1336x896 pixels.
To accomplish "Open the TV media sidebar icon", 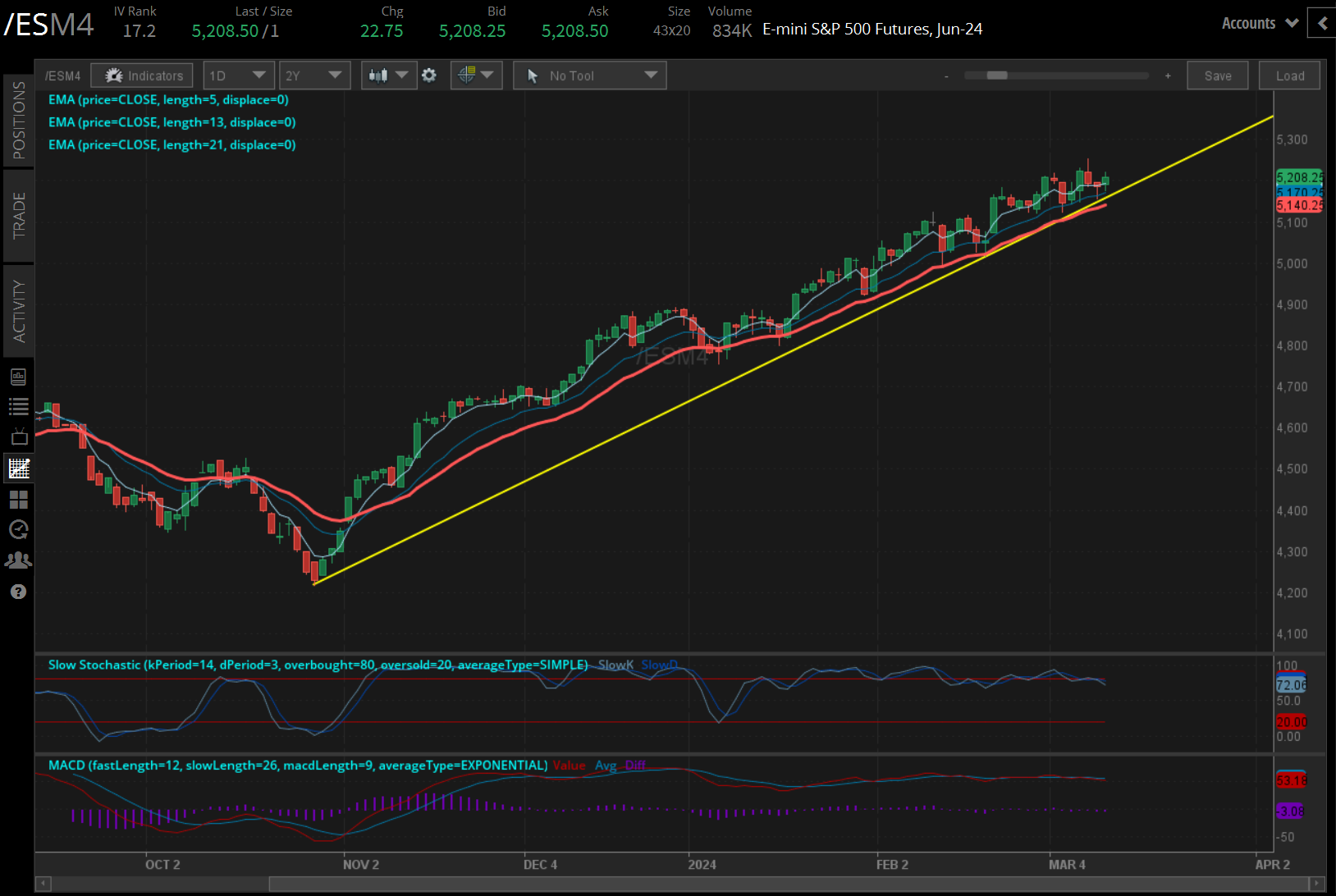I will click(x=18, y=437).
